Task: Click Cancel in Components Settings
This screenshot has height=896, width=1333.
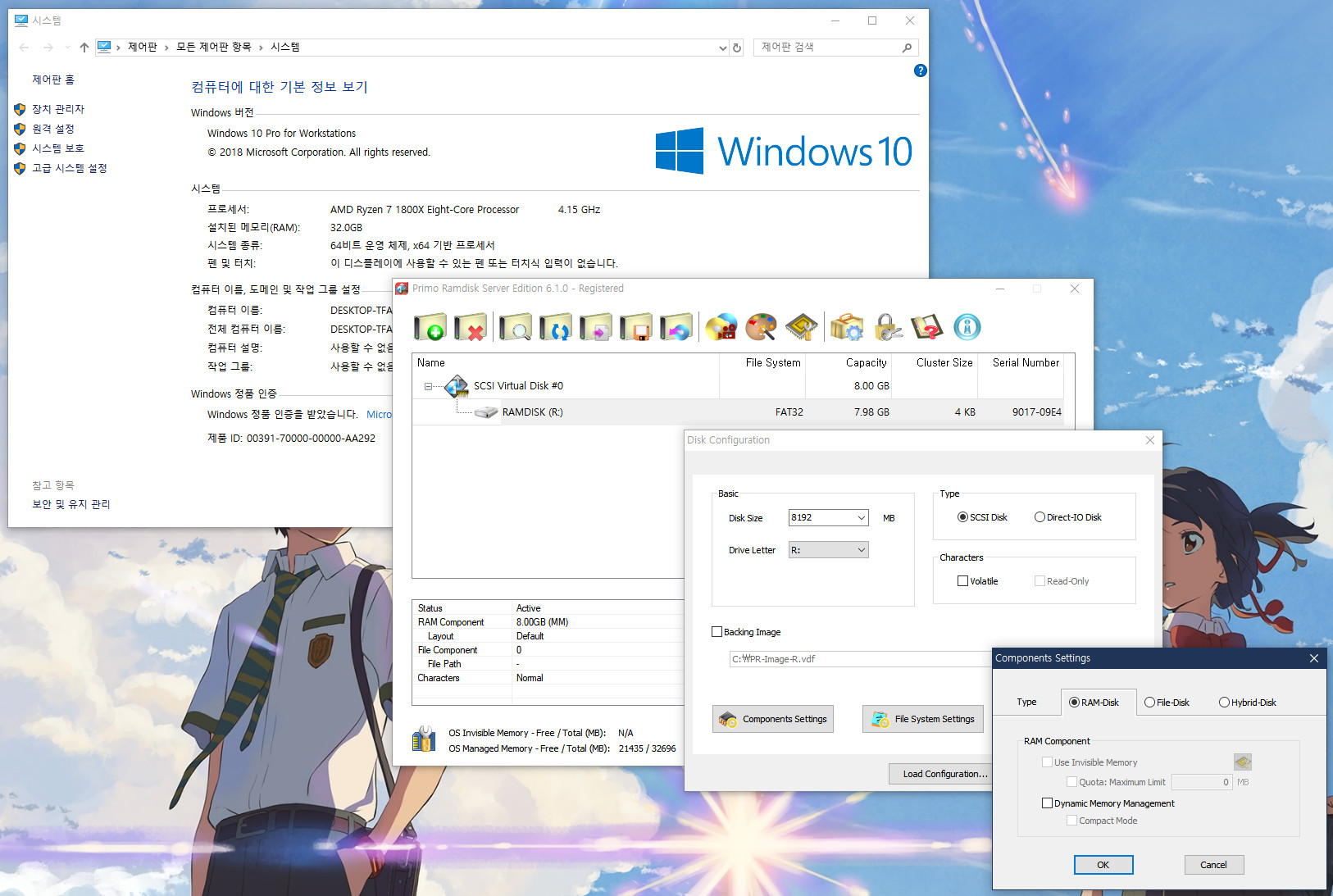Action: tap(1213, 865)
